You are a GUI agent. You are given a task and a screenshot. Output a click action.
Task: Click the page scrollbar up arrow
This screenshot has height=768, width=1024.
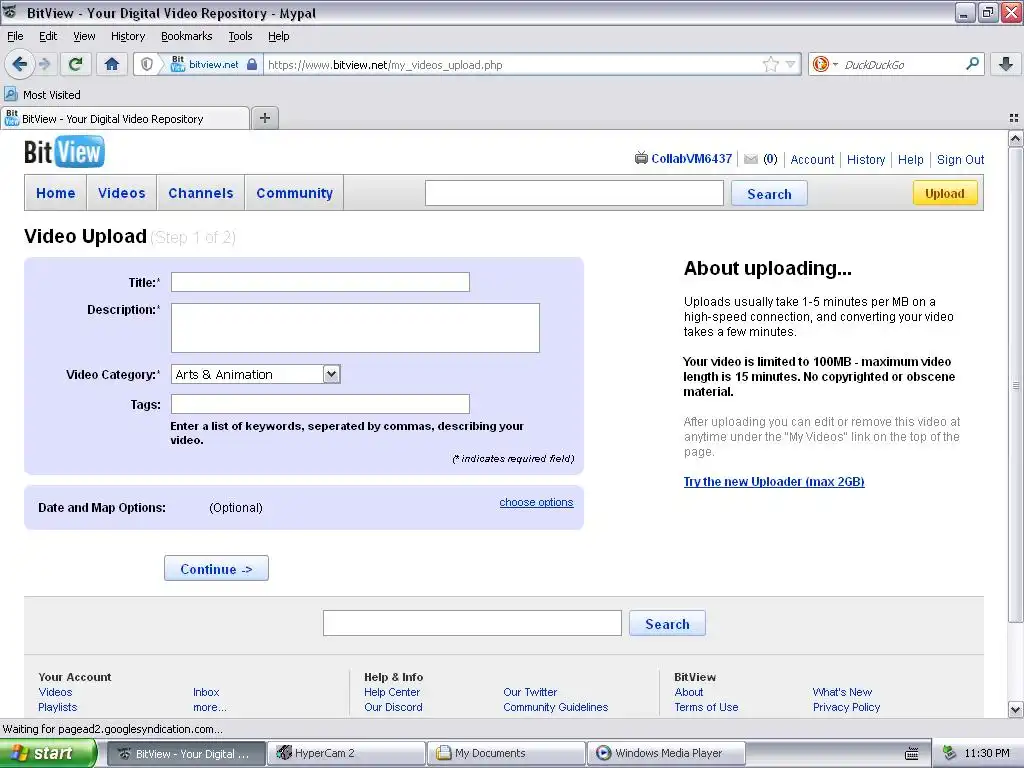pyautogui.click(x=1016, y=138)
